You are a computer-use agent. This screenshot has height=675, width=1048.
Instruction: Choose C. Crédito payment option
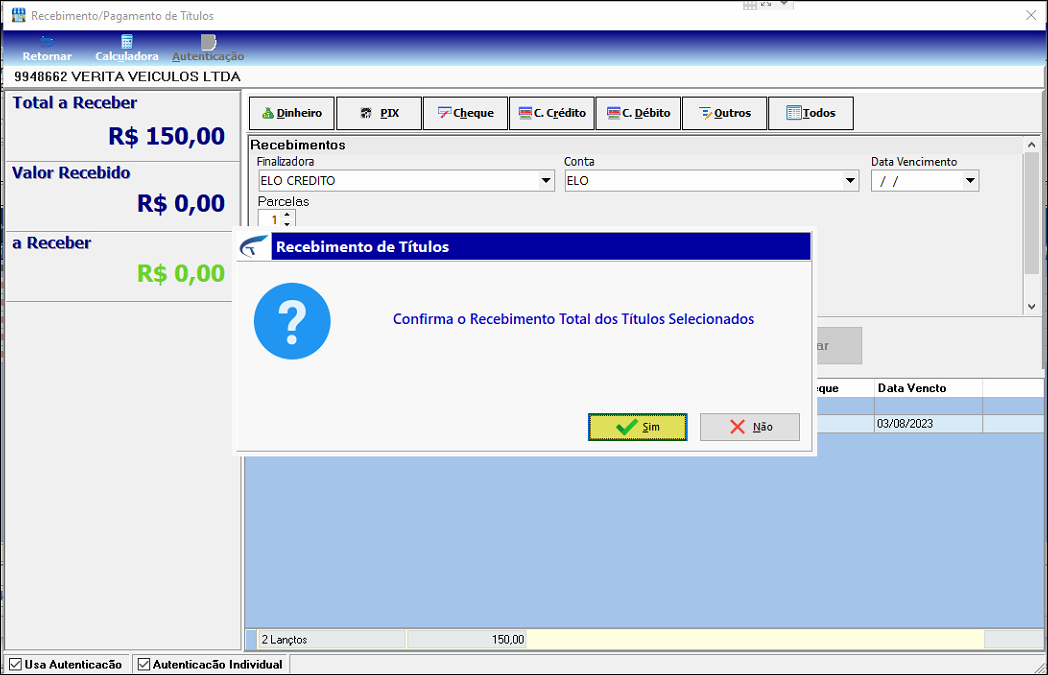click(552, 113)
